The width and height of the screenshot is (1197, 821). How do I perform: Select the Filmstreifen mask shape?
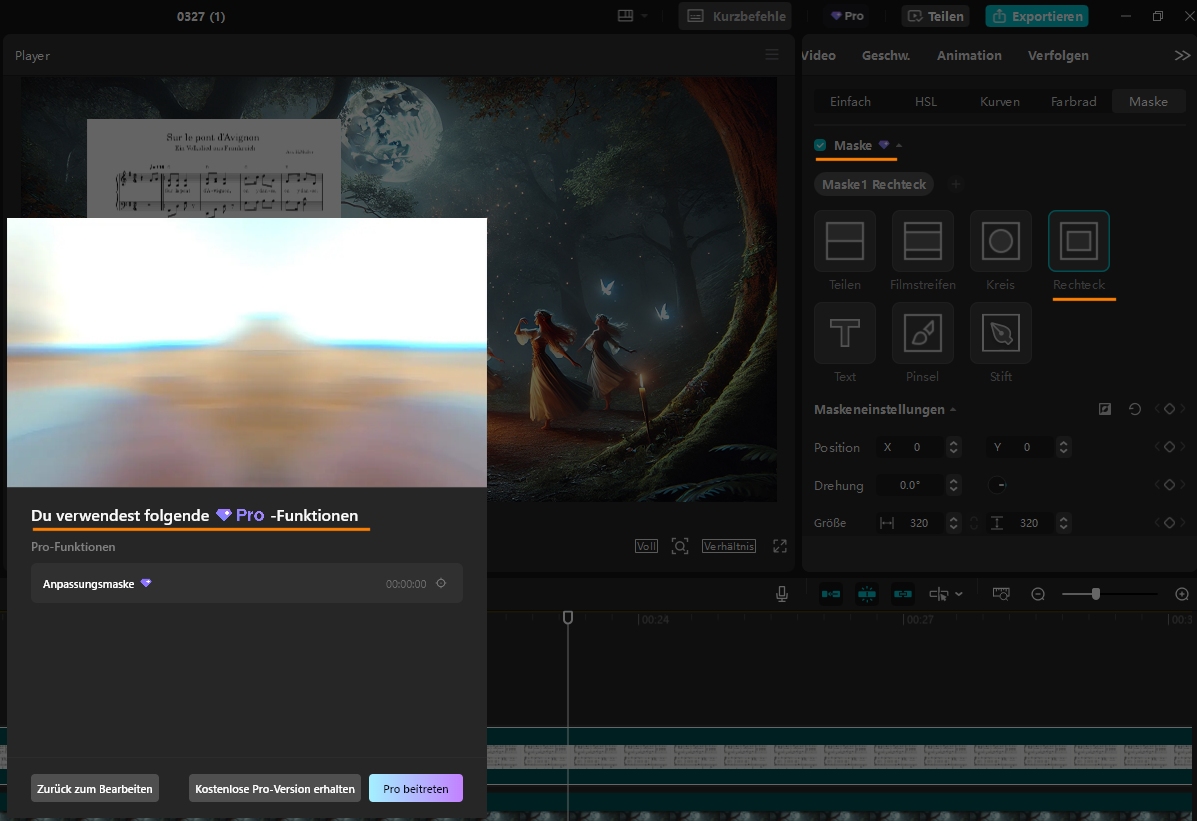coord(922,241)
